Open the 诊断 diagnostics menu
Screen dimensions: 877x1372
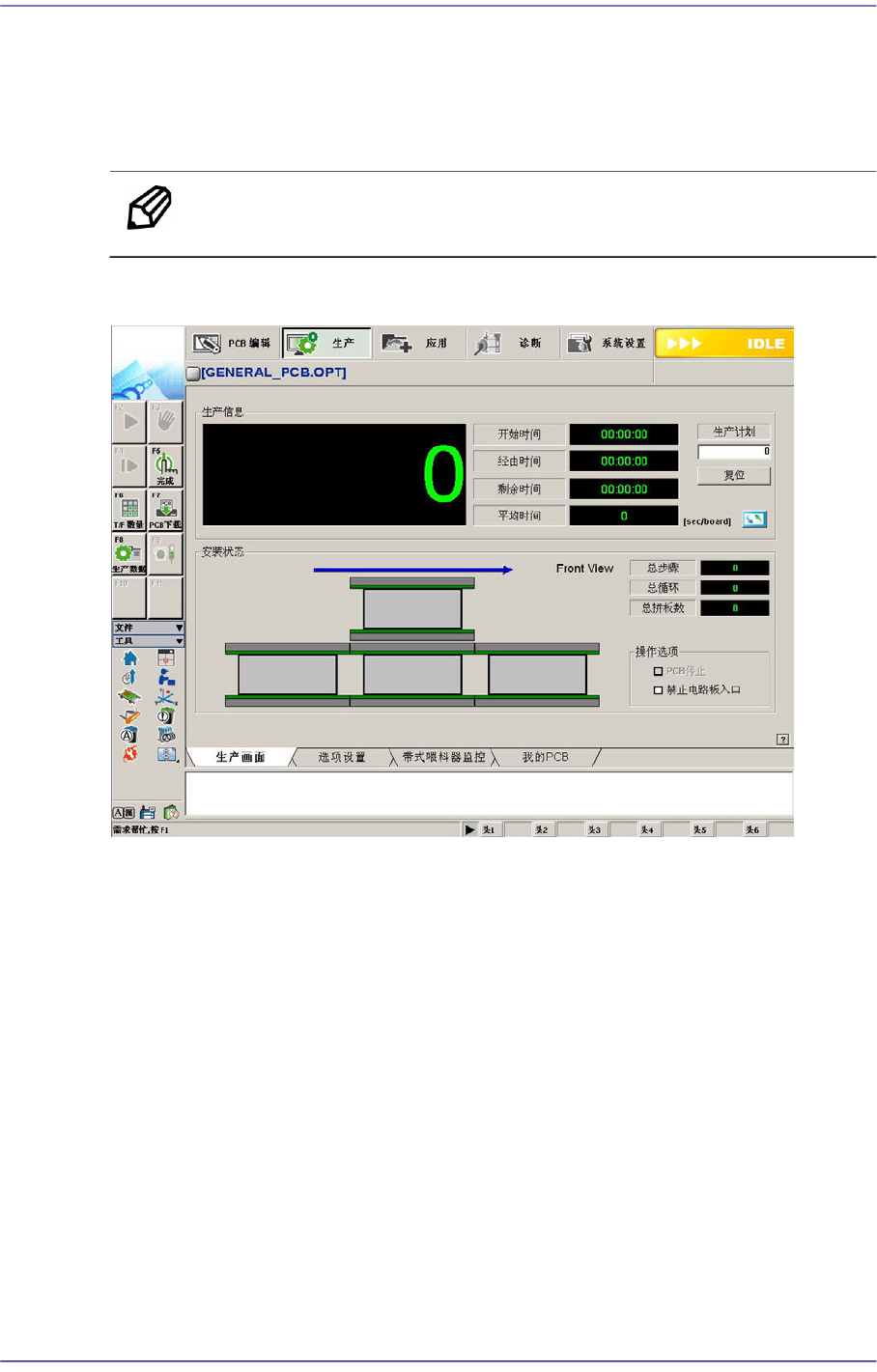(x=512, y=343)
